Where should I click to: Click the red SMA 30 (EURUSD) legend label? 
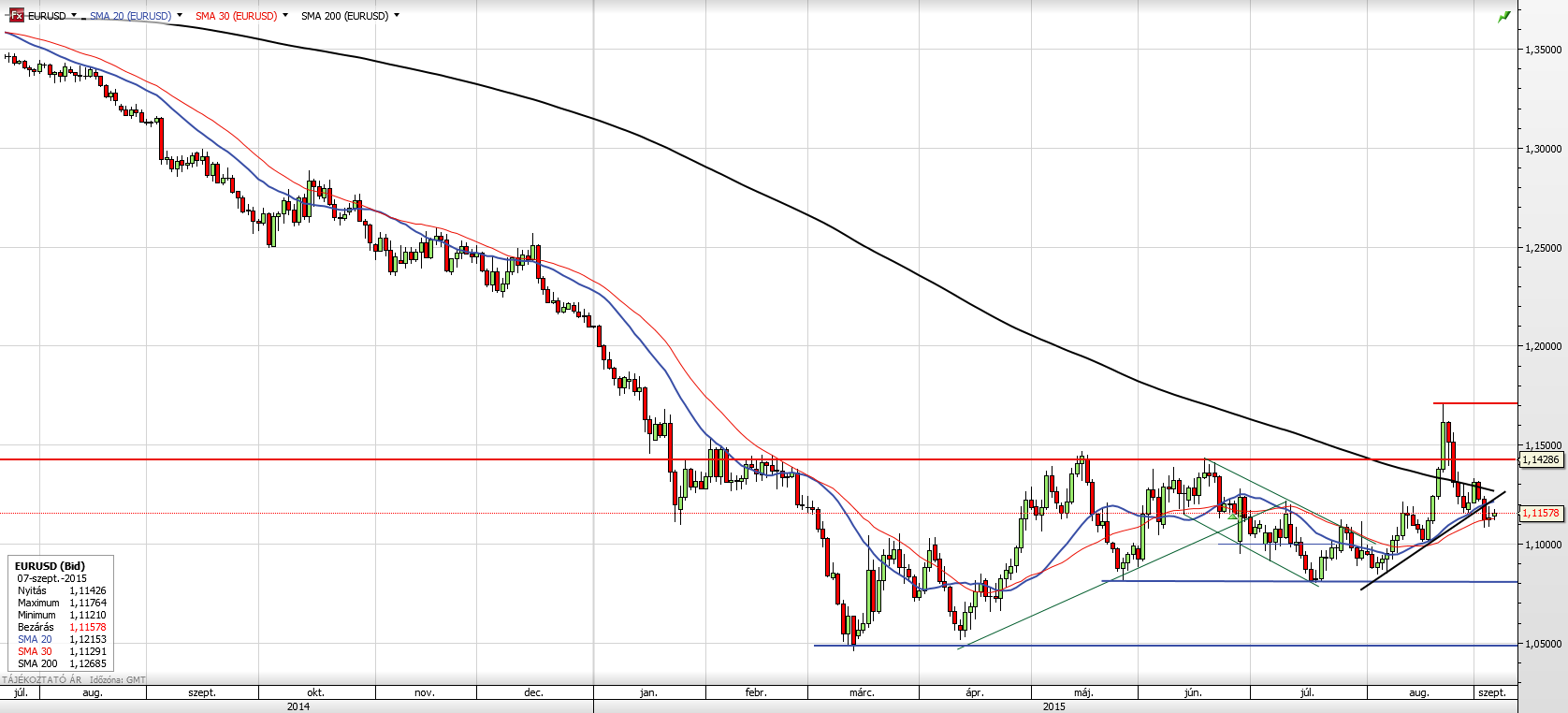tap(236, 16)
